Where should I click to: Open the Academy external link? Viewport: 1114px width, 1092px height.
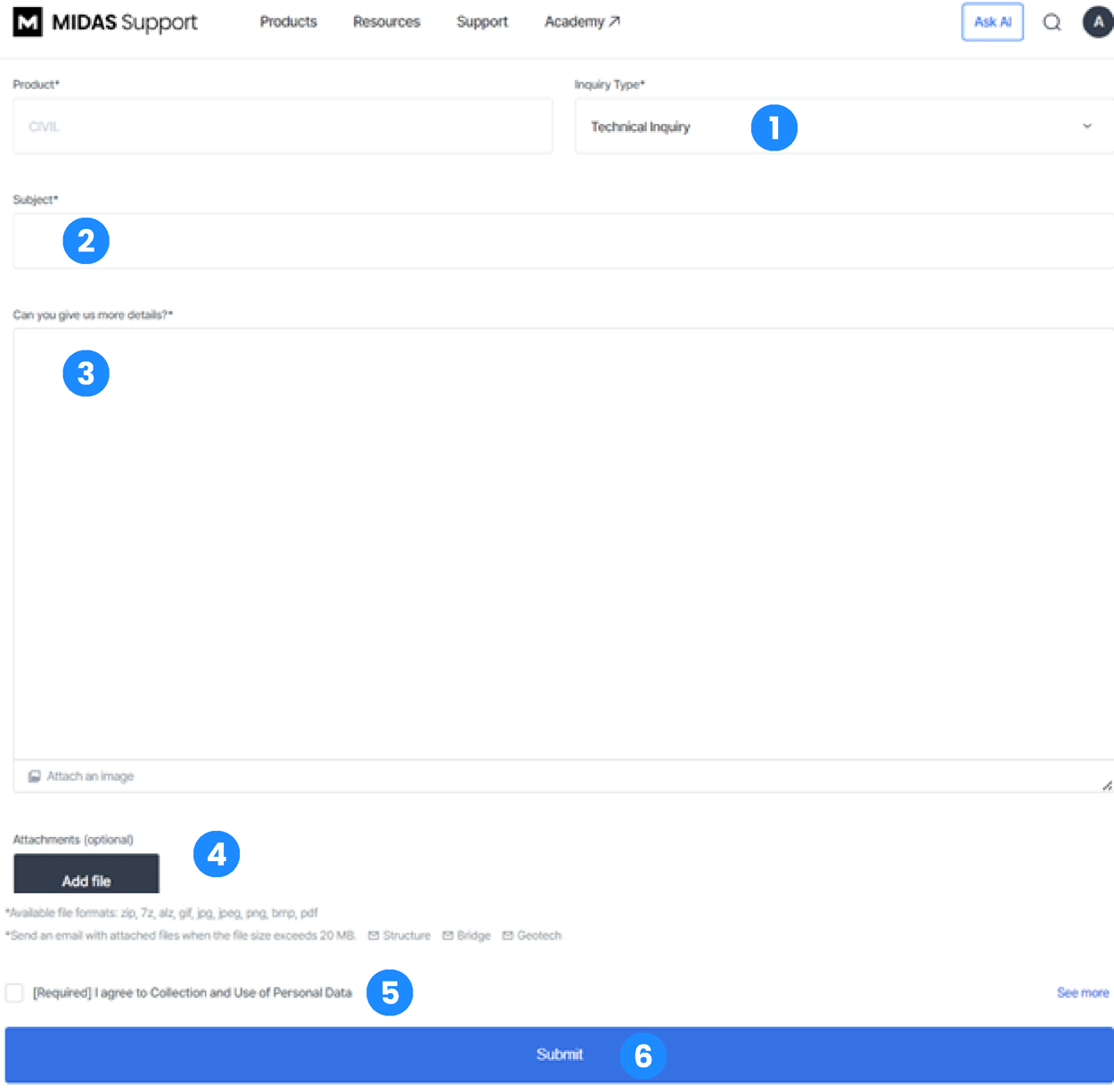click(582, 22)
